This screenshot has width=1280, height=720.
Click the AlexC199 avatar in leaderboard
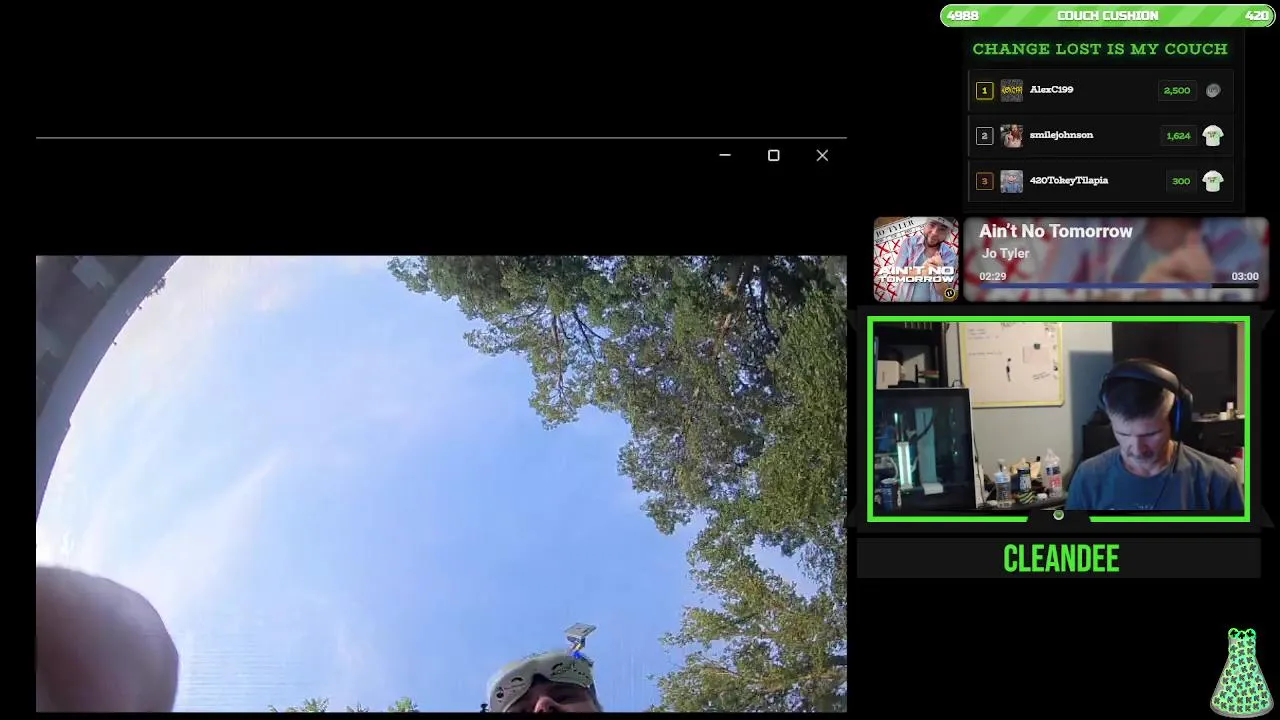(1012, 90)
